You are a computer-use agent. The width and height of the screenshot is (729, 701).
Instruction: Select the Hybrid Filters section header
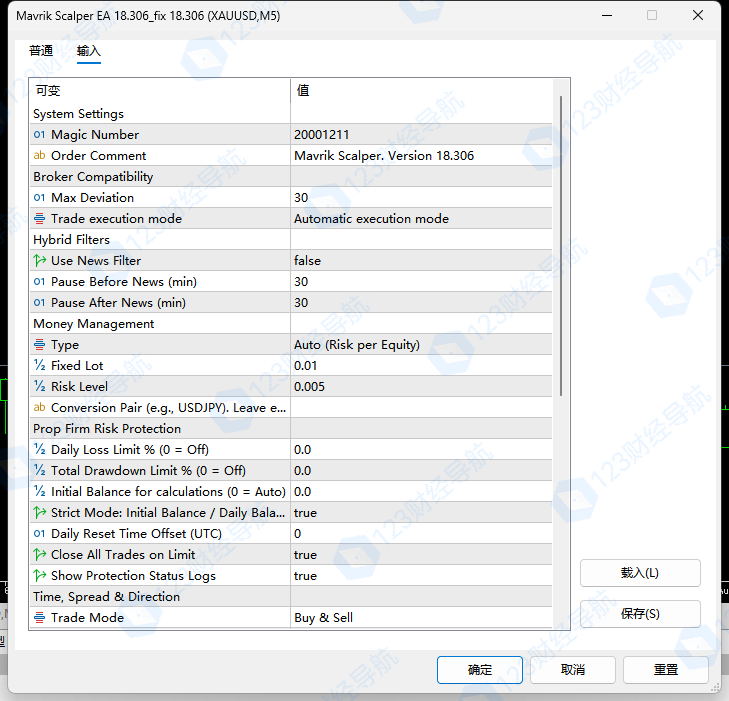[72, 240]
